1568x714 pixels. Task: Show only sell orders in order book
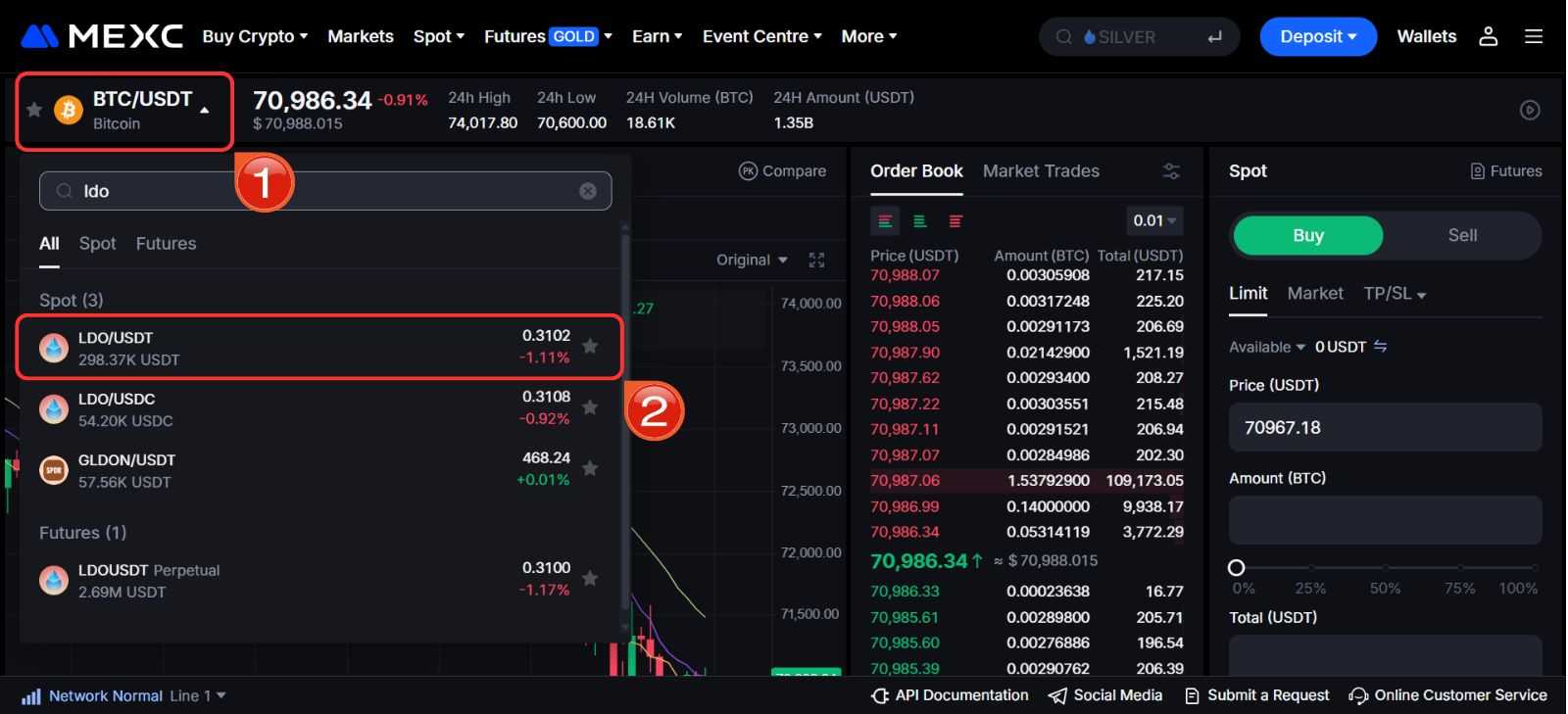pyautogui.click(x=955, y=221)
